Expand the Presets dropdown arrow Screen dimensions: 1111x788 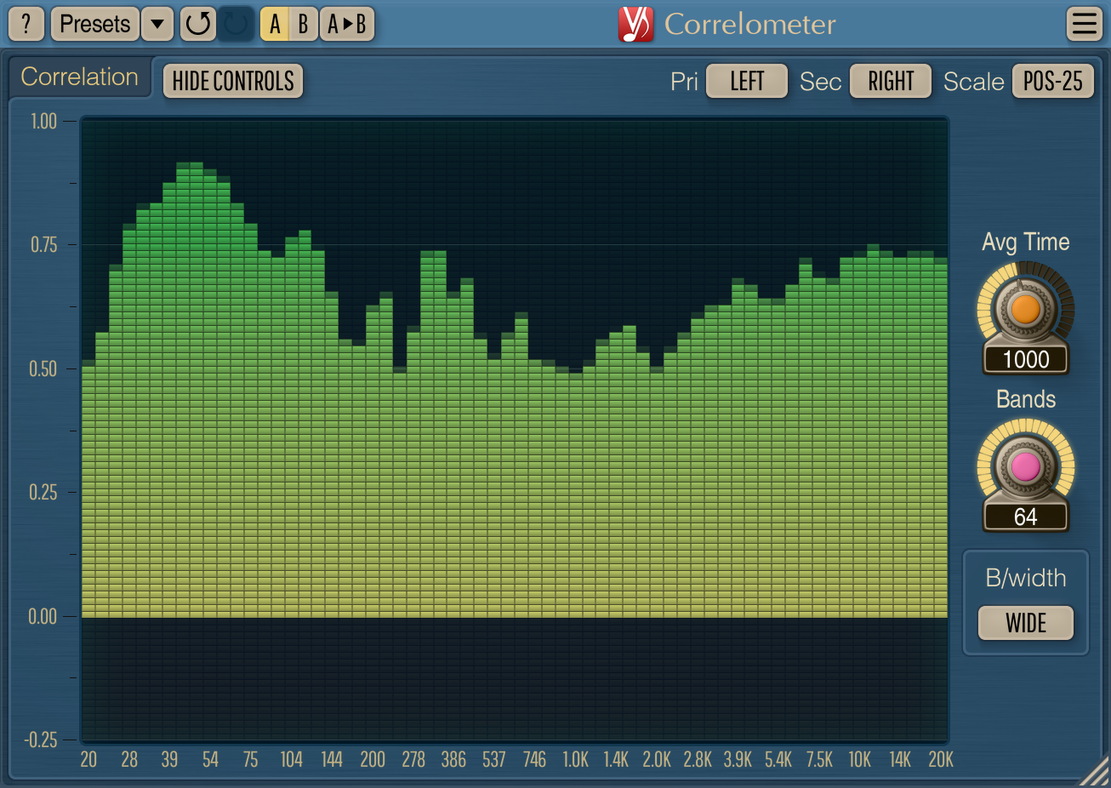[x=157, y=24]
